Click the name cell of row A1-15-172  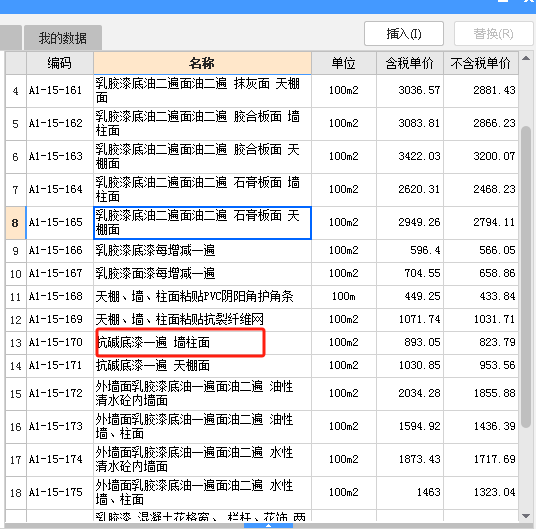202,394
